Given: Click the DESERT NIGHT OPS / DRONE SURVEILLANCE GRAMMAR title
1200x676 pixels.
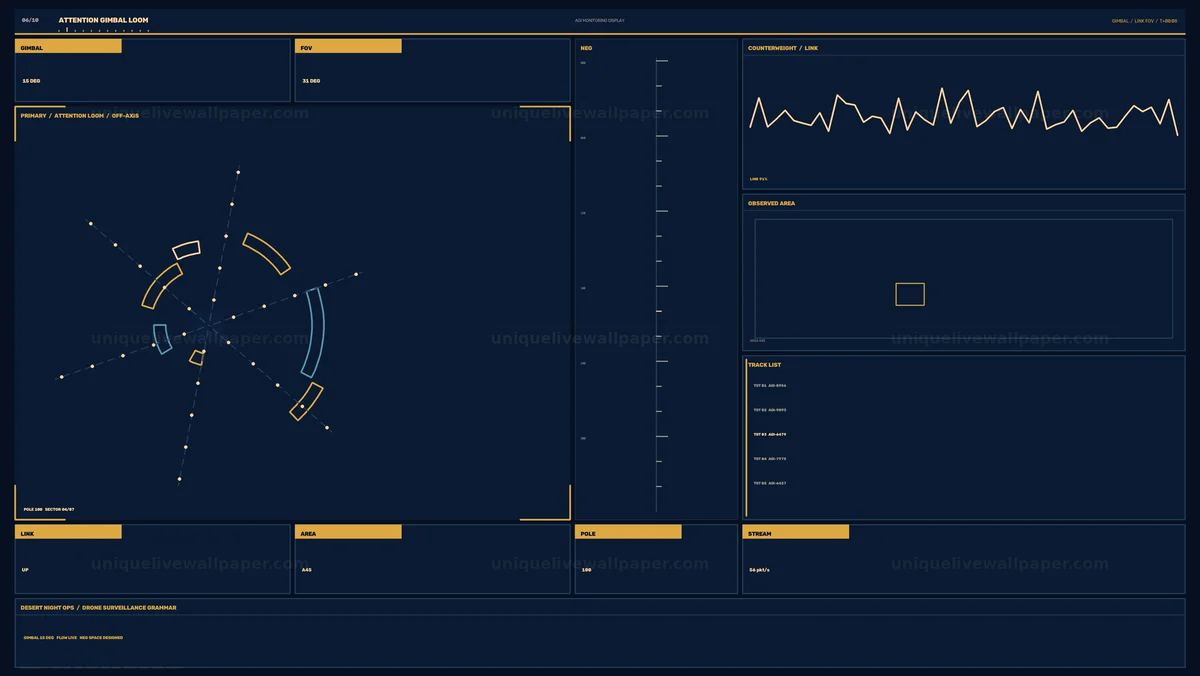Looking at the screenshot, I should pos(98,607).
